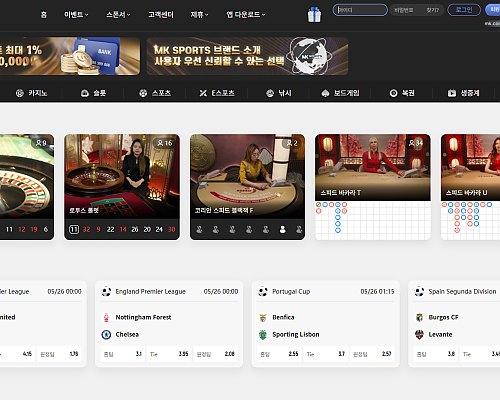Click the Spain Segunda Division league title
The image size is (500, 400).
pyautogui.click(x=462, y=292)
